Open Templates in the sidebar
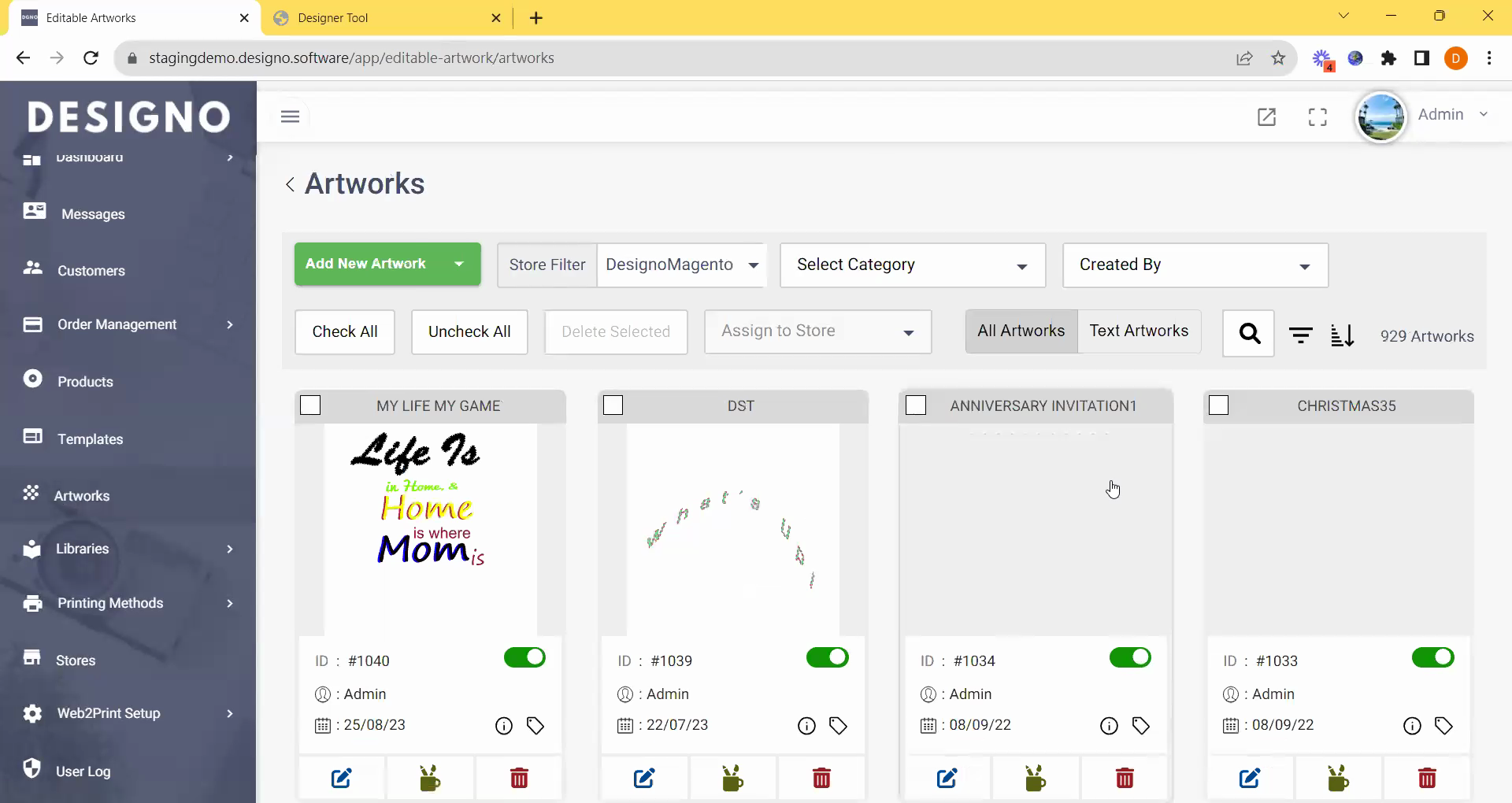The height and width of the screenshot is (803, 1512). tap(90, 439)
